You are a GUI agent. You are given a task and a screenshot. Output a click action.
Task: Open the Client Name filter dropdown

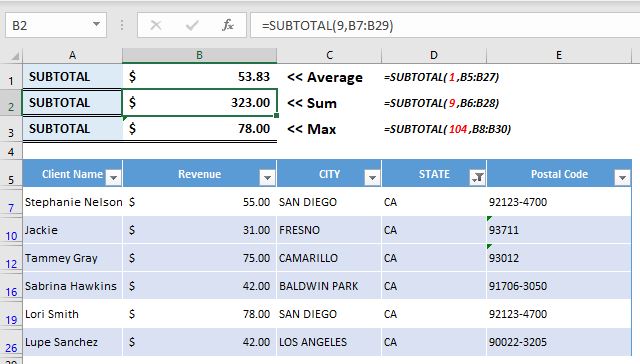[113, 178]
